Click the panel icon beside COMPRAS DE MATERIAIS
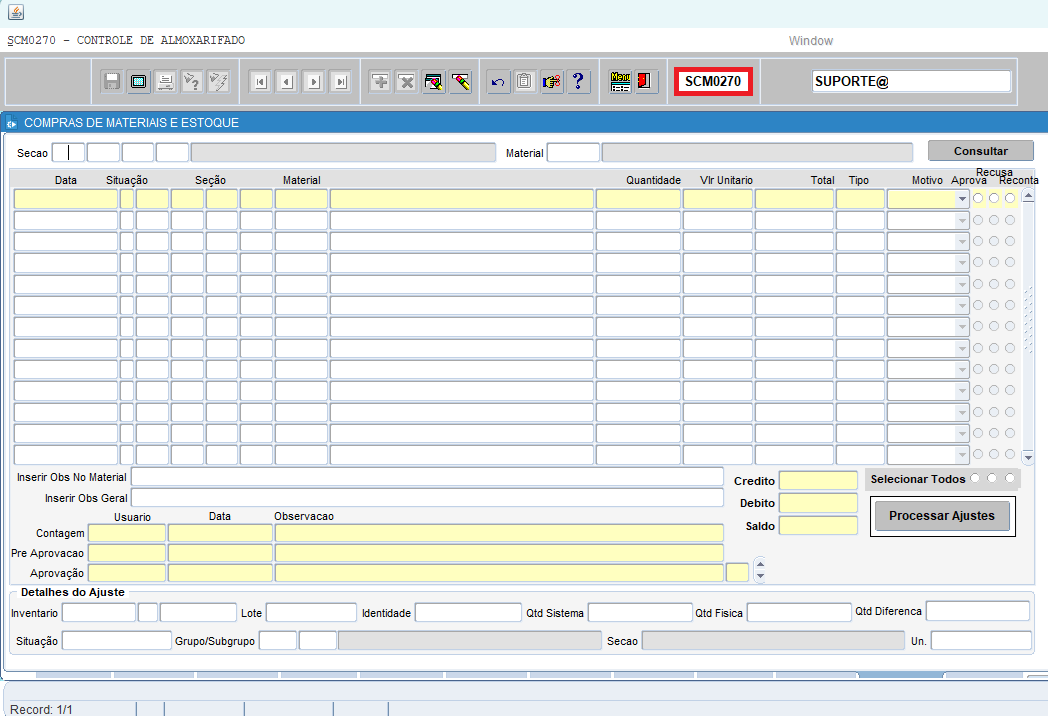Viewport: 1048px width, 716px height. (x=11, y=123)
